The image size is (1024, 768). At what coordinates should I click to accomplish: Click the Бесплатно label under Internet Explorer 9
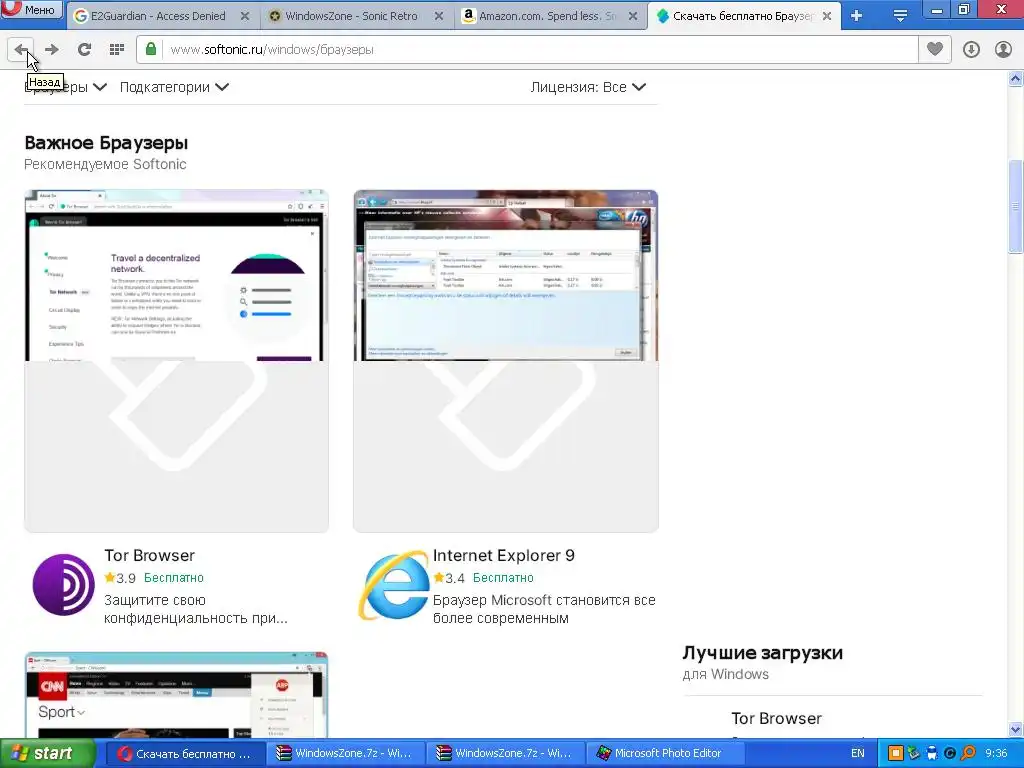click(503, 578)
